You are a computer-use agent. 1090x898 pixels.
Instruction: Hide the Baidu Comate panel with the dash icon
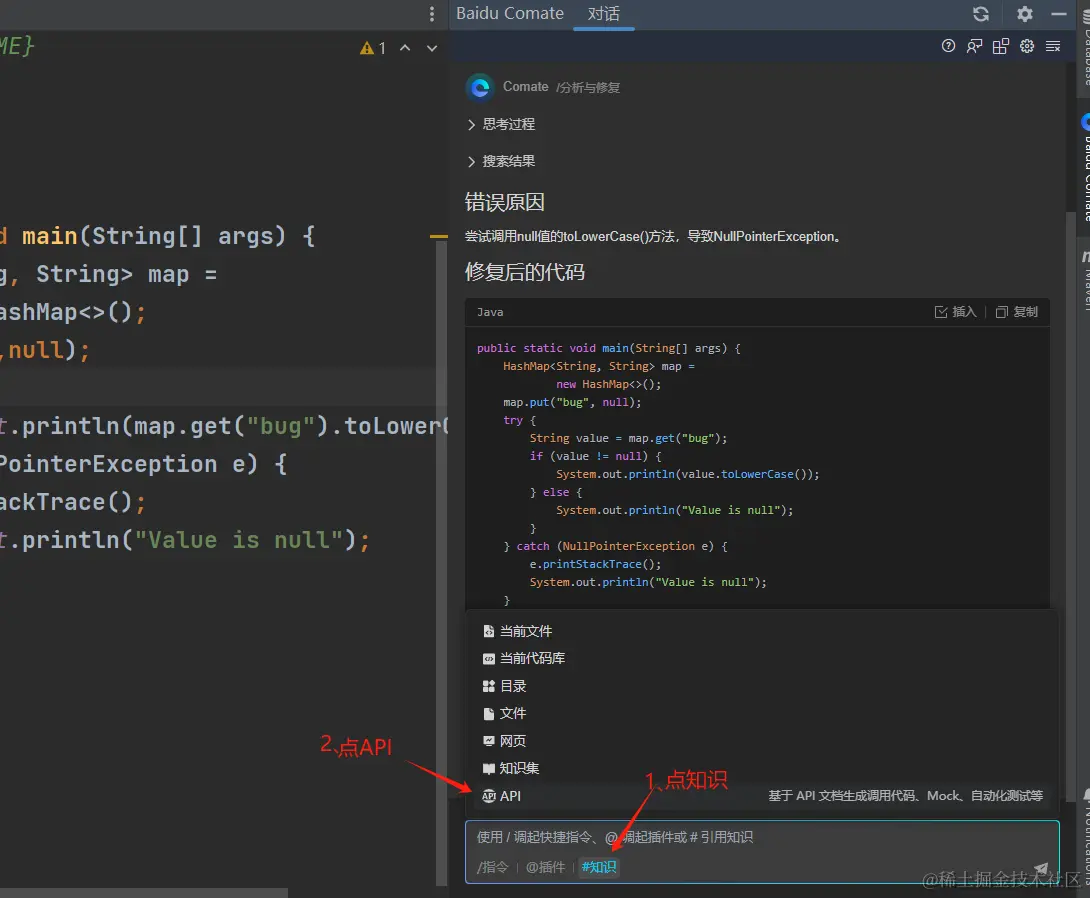tap(1059, 14)
